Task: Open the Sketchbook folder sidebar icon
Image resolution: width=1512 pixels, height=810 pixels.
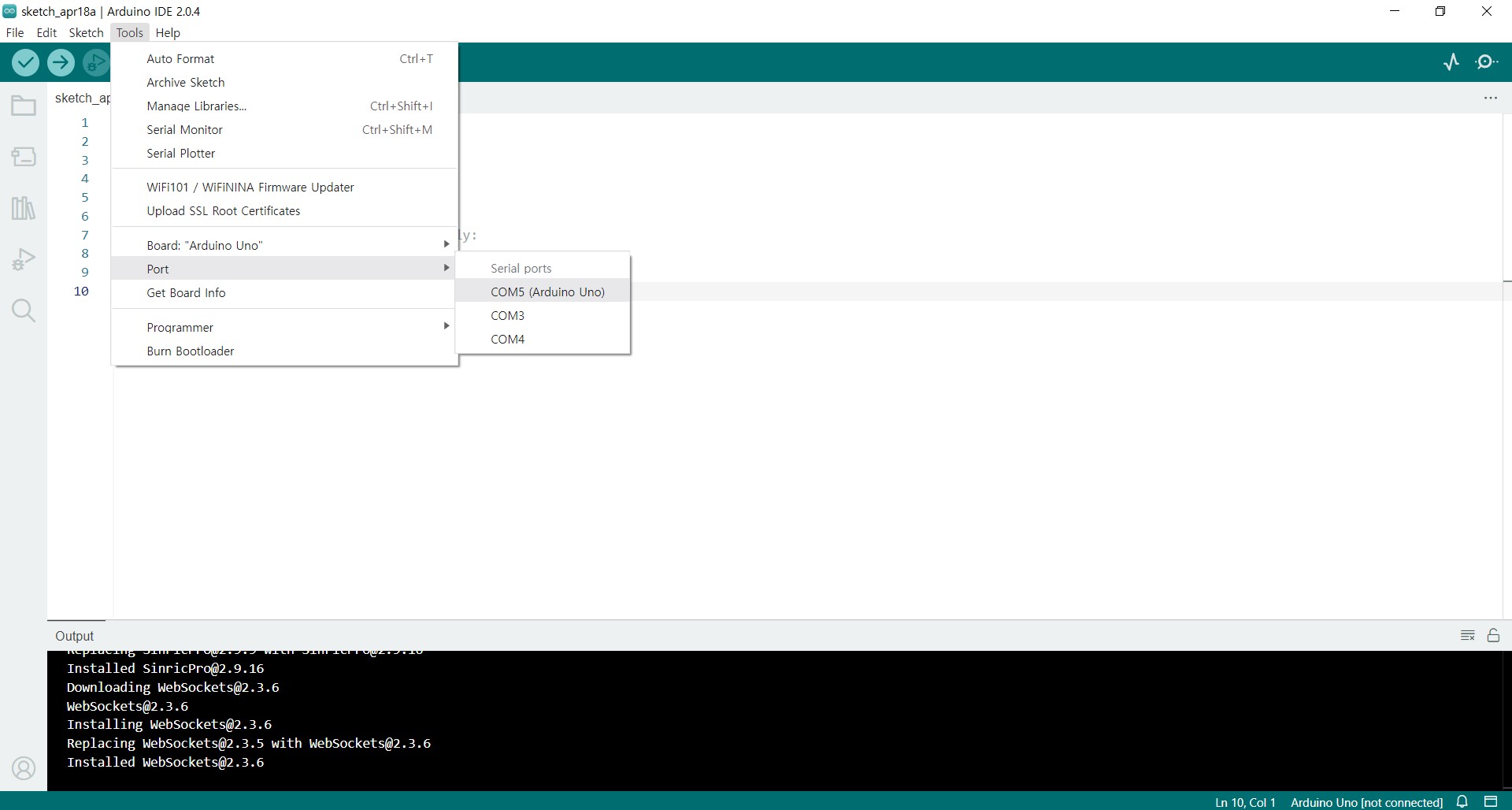Action: point(24,106)
